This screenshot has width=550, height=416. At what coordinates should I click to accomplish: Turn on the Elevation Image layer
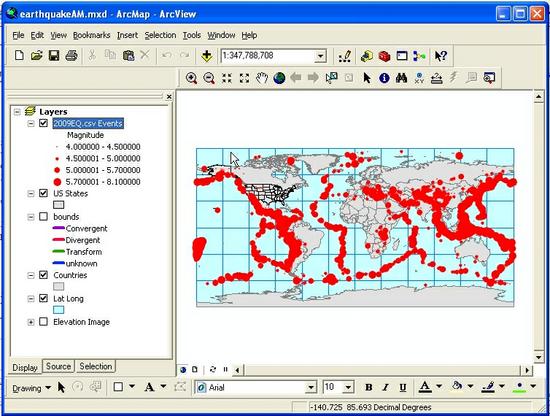click(x=43, y=322)
